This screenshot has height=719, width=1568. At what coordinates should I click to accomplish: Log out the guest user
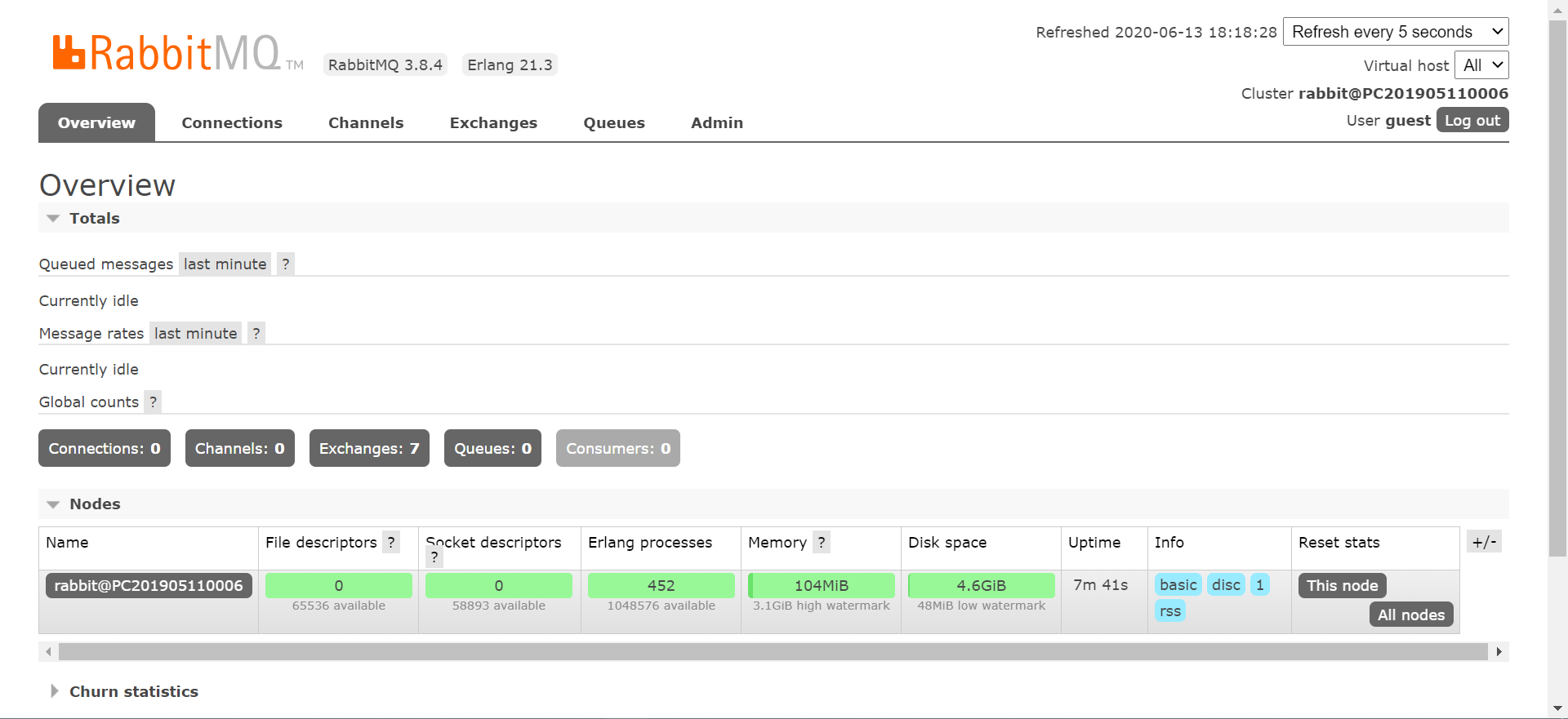click(x=1472, y=120)
